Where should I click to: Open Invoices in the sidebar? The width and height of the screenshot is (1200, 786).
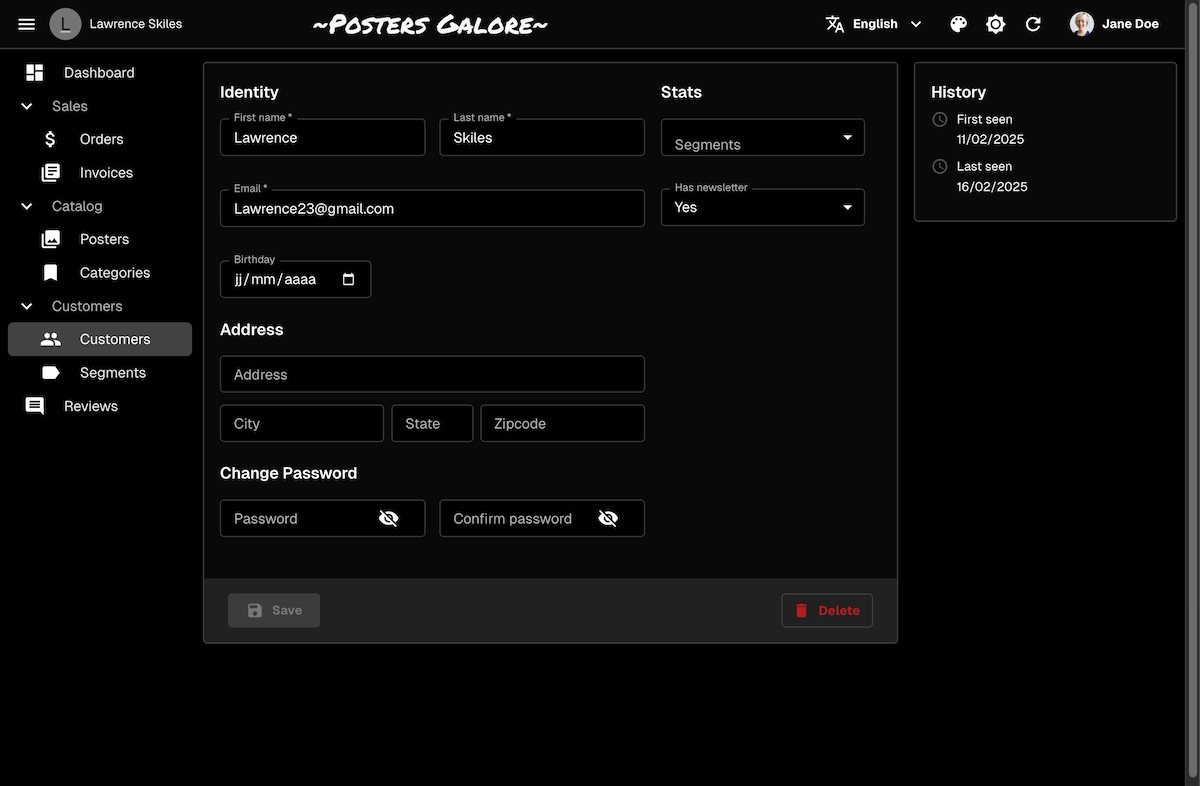[x=106, y=173]
